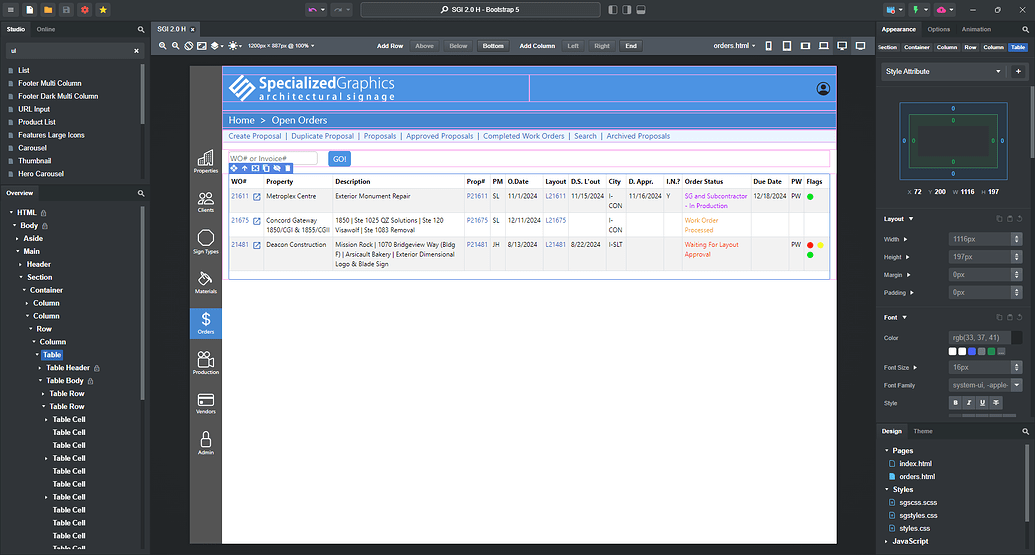Switch to the Animation tab
The image size is (1035, 555).
tap(976, 30)
